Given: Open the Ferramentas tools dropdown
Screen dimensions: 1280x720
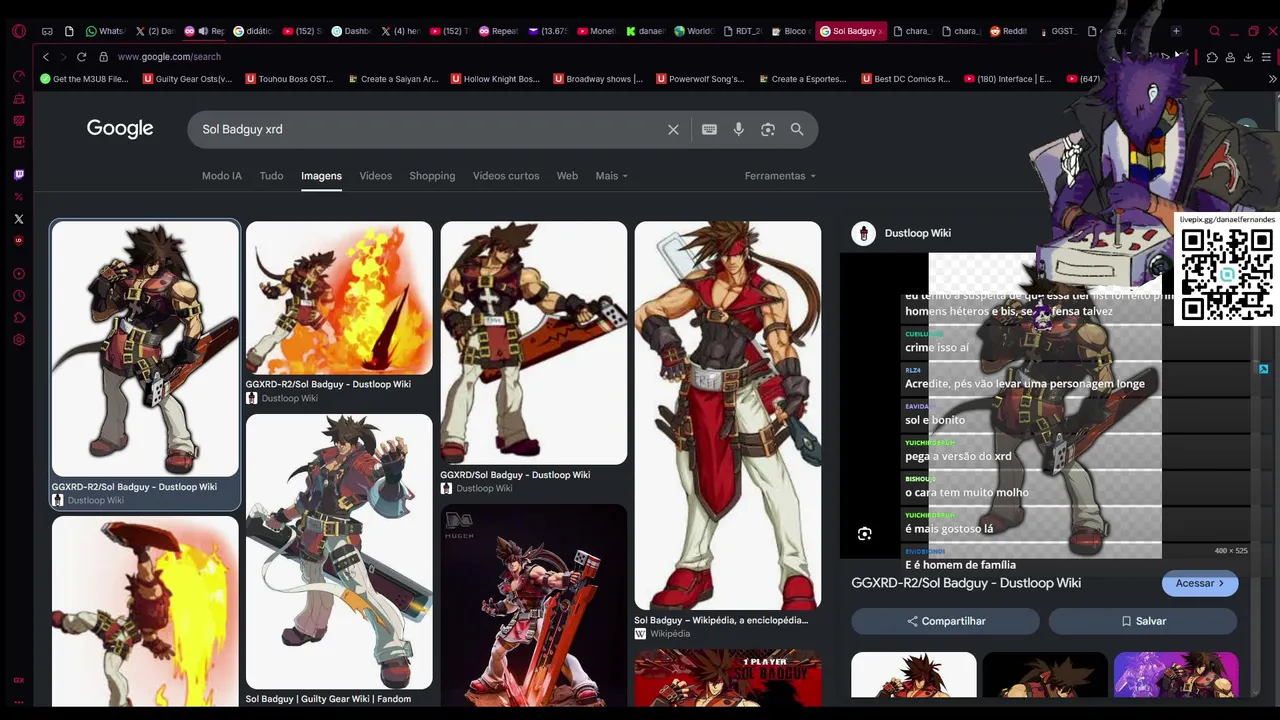Looking at the screenshot, I should pyautogui.click(x=780, y=176).
